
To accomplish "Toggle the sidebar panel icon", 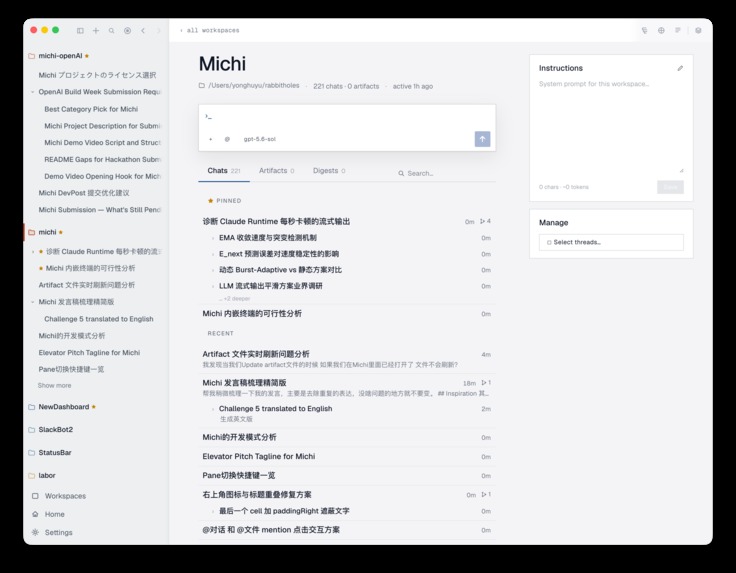I will (x=80, y=31).
